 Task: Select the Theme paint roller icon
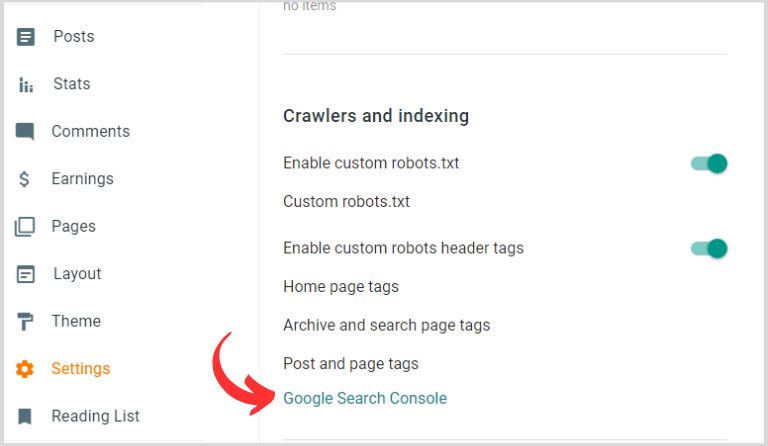[25, 322]
